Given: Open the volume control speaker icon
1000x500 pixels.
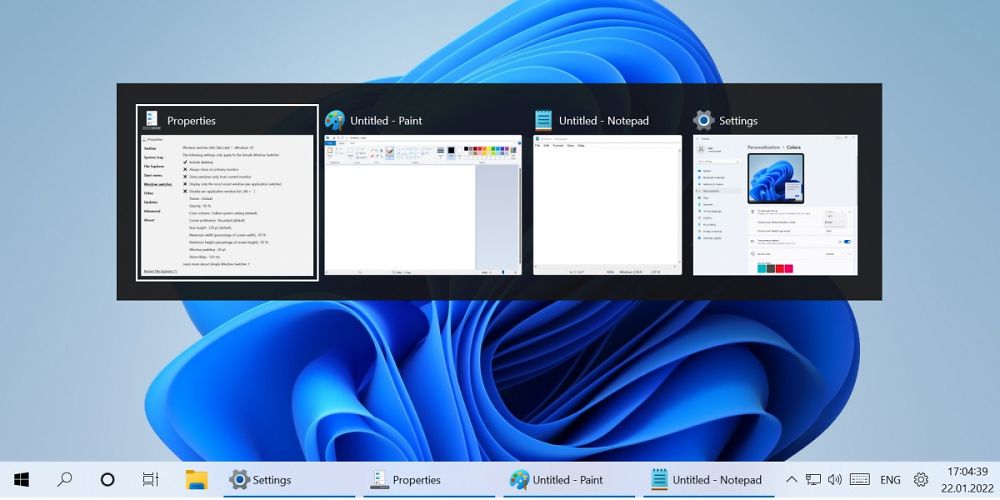Looking at the screenshot, I should click(835, 480).
